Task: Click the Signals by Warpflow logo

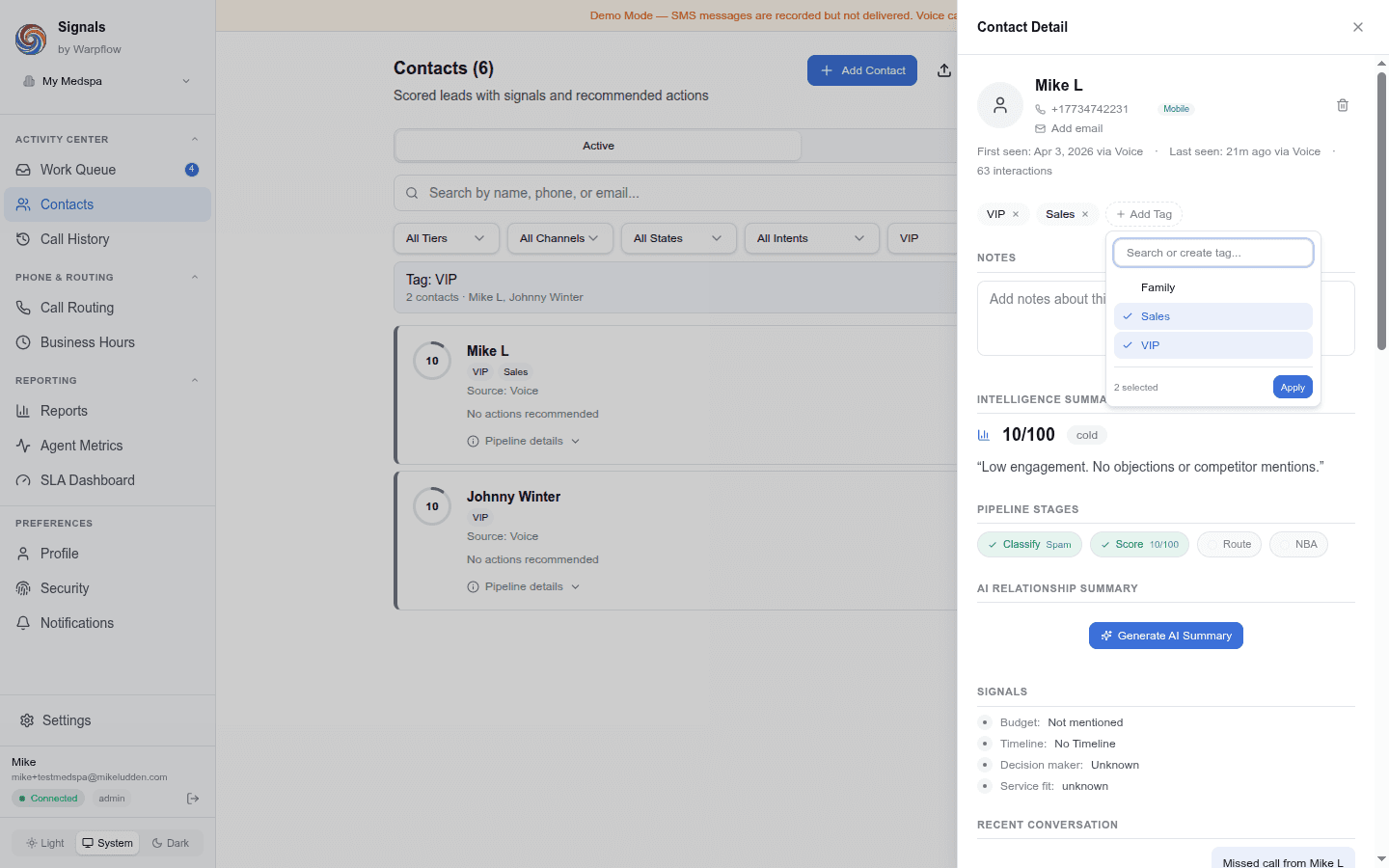Action: 30,40
